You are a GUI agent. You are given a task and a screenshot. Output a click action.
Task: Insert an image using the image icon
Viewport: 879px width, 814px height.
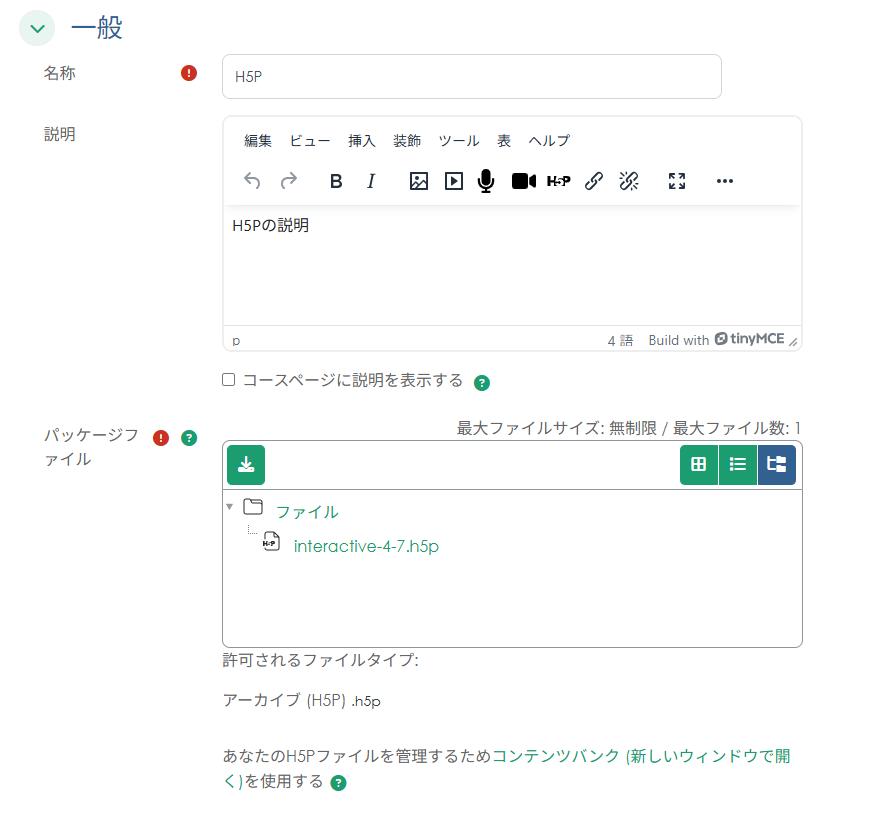coord(419,181)
